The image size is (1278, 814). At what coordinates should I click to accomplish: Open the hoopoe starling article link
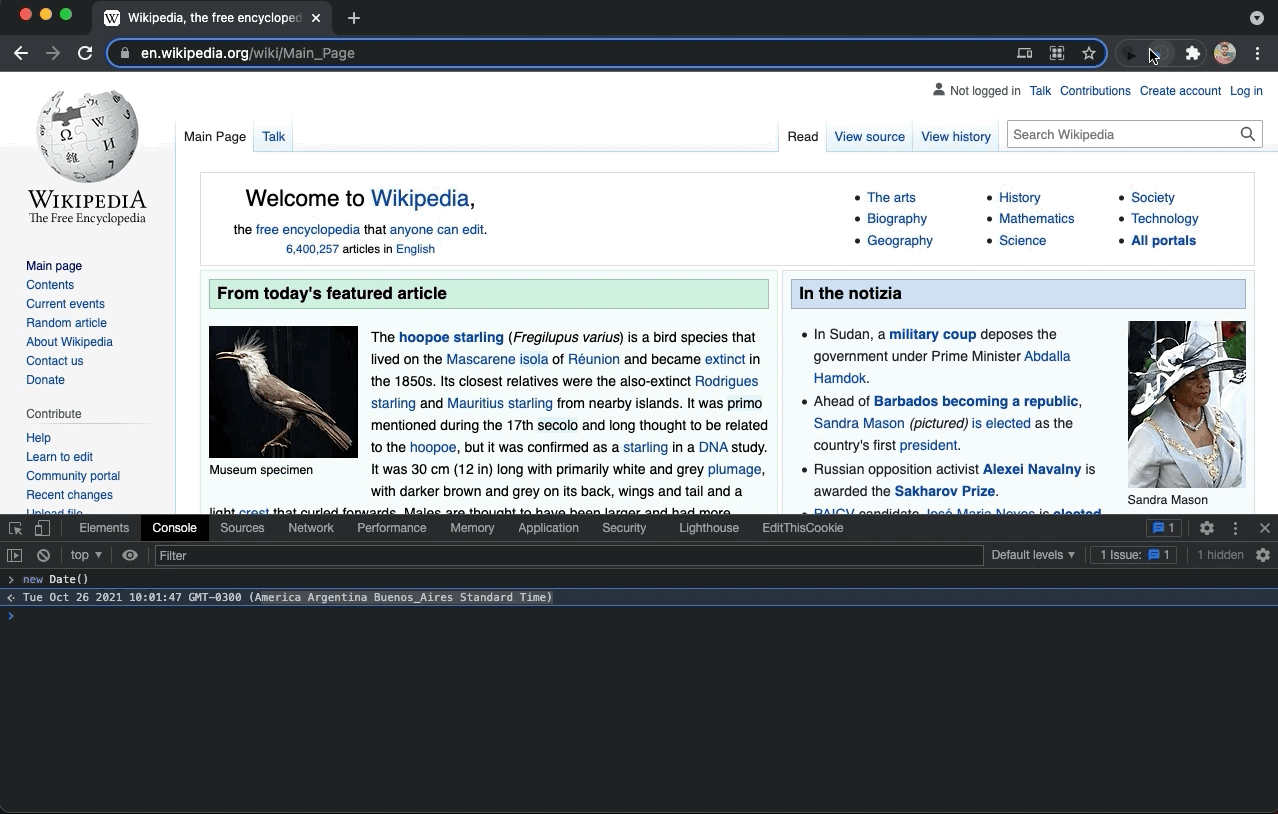click(x=450, y=337)
